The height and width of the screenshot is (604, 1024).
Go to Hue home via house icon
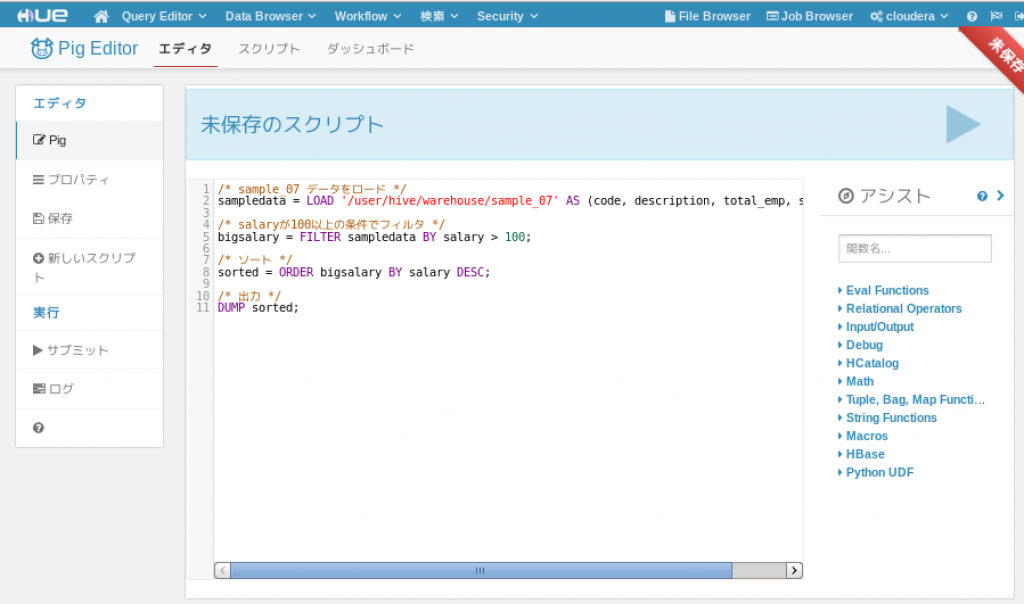(x=101, y=16)
